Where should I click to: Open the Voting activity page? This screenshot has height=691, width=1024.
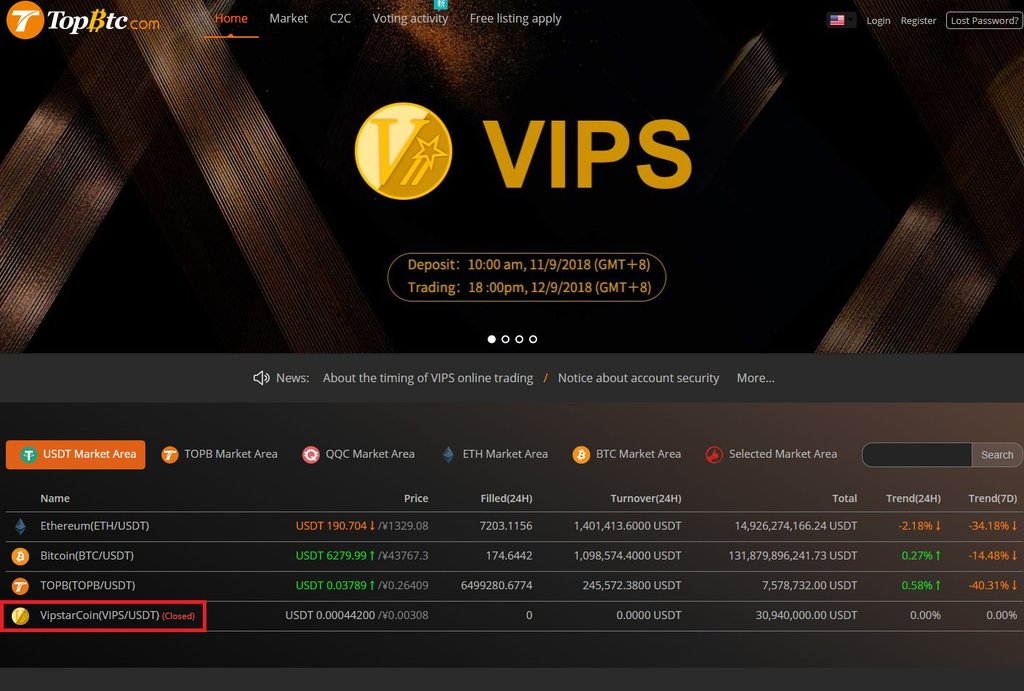tap(410, 18)
